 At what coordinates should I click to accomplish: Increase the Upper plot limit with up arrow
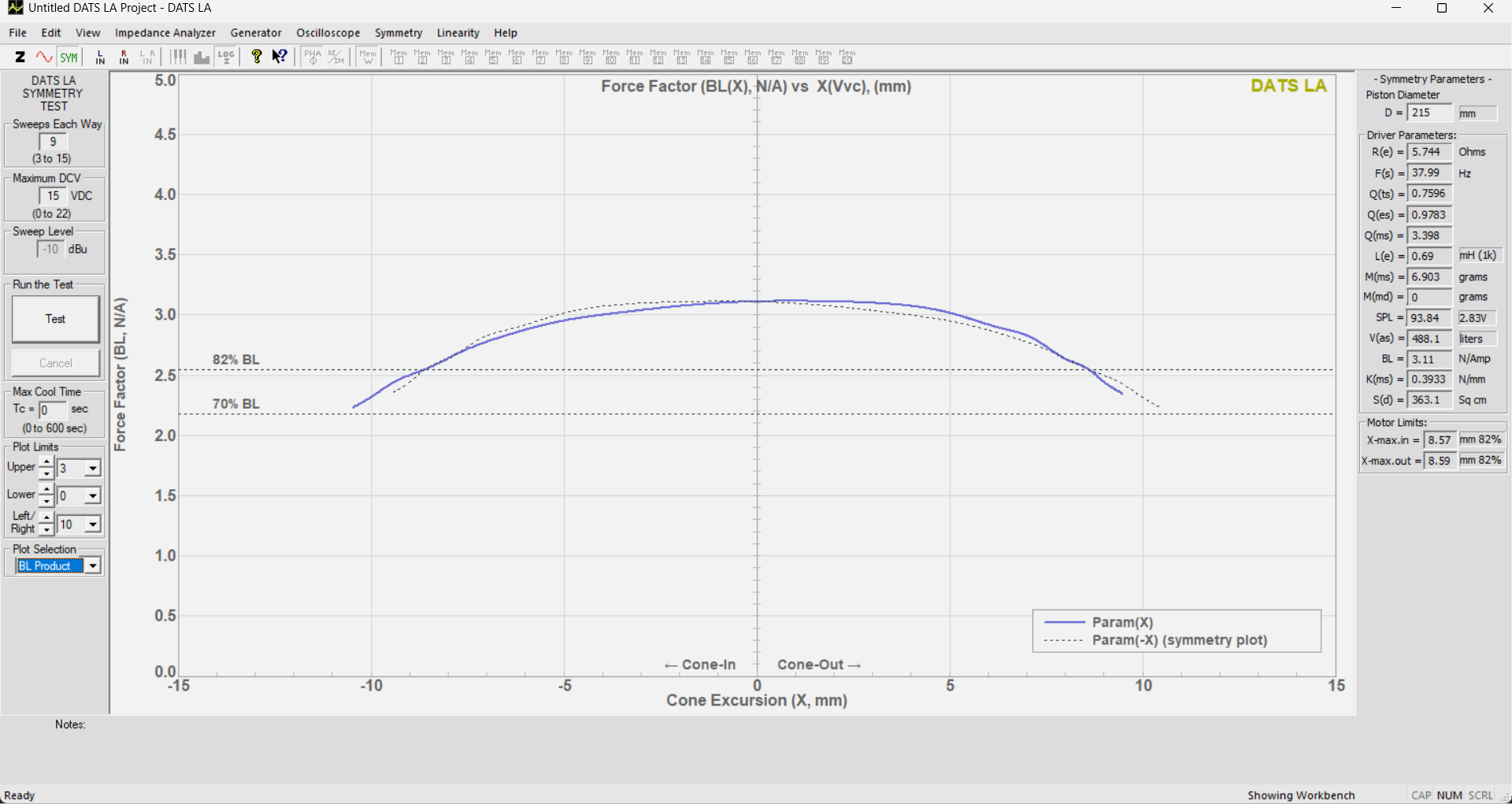46,462
